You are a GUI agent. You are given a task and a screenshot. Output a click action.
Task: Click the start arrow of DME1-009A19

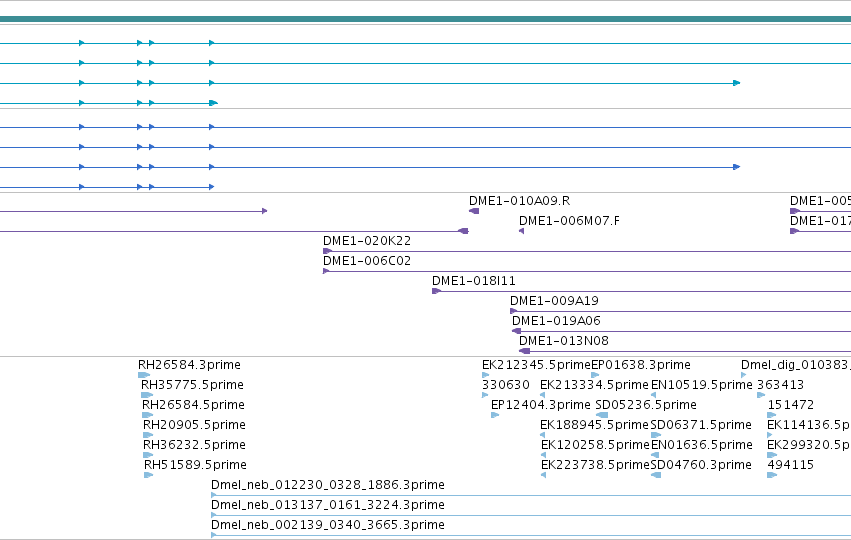tap(513, 312)
